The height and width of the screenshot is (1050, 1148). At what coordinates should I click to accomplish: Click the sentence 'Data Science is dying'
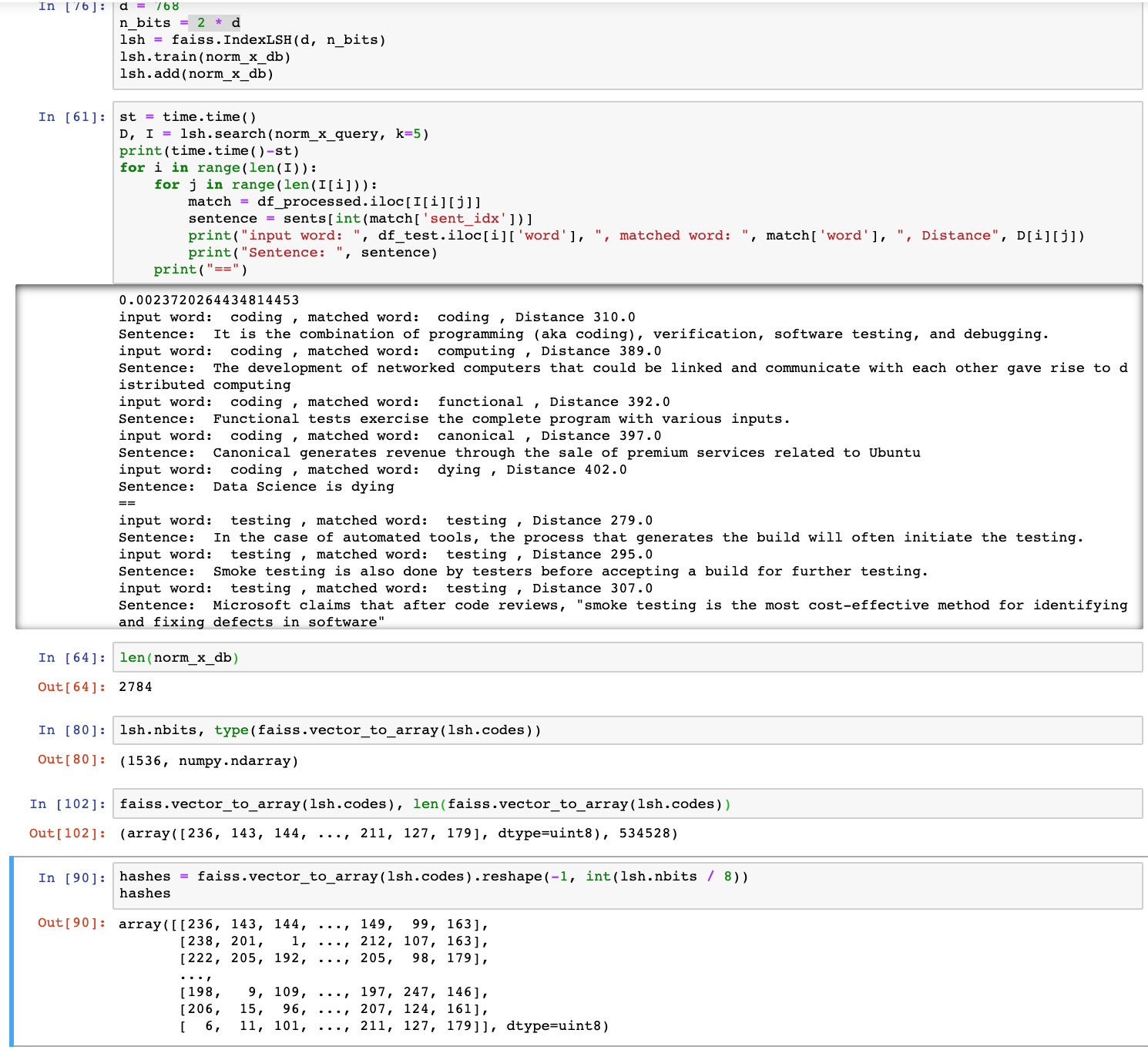[x=304, y=487]
